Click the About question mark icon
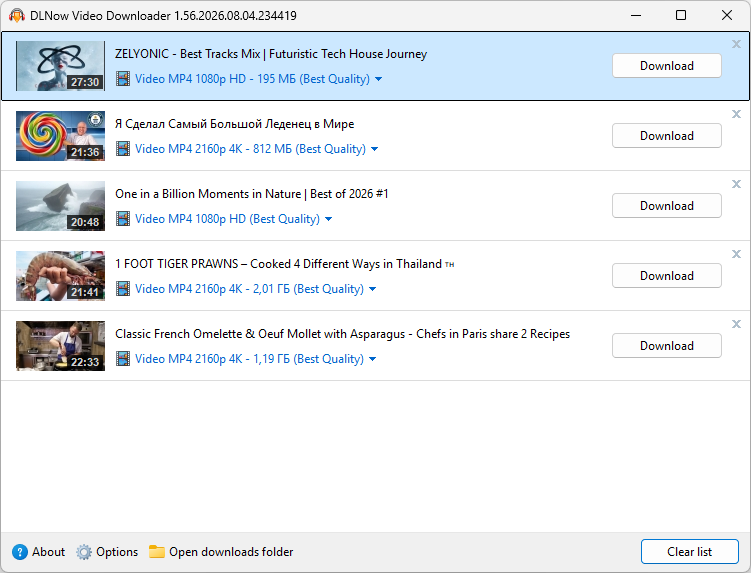This screenshot has height=573, width=751. point(20,552)
